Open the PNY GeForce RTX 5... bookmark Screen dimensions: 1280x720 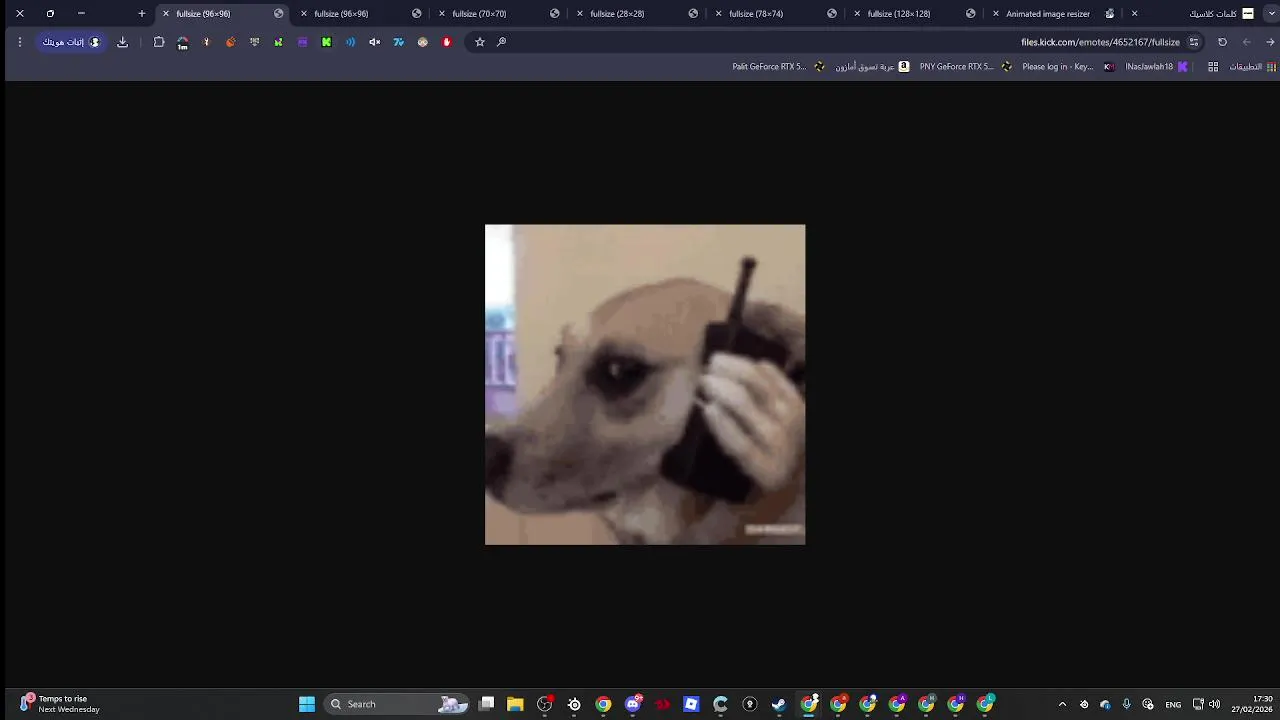(966, 67)
